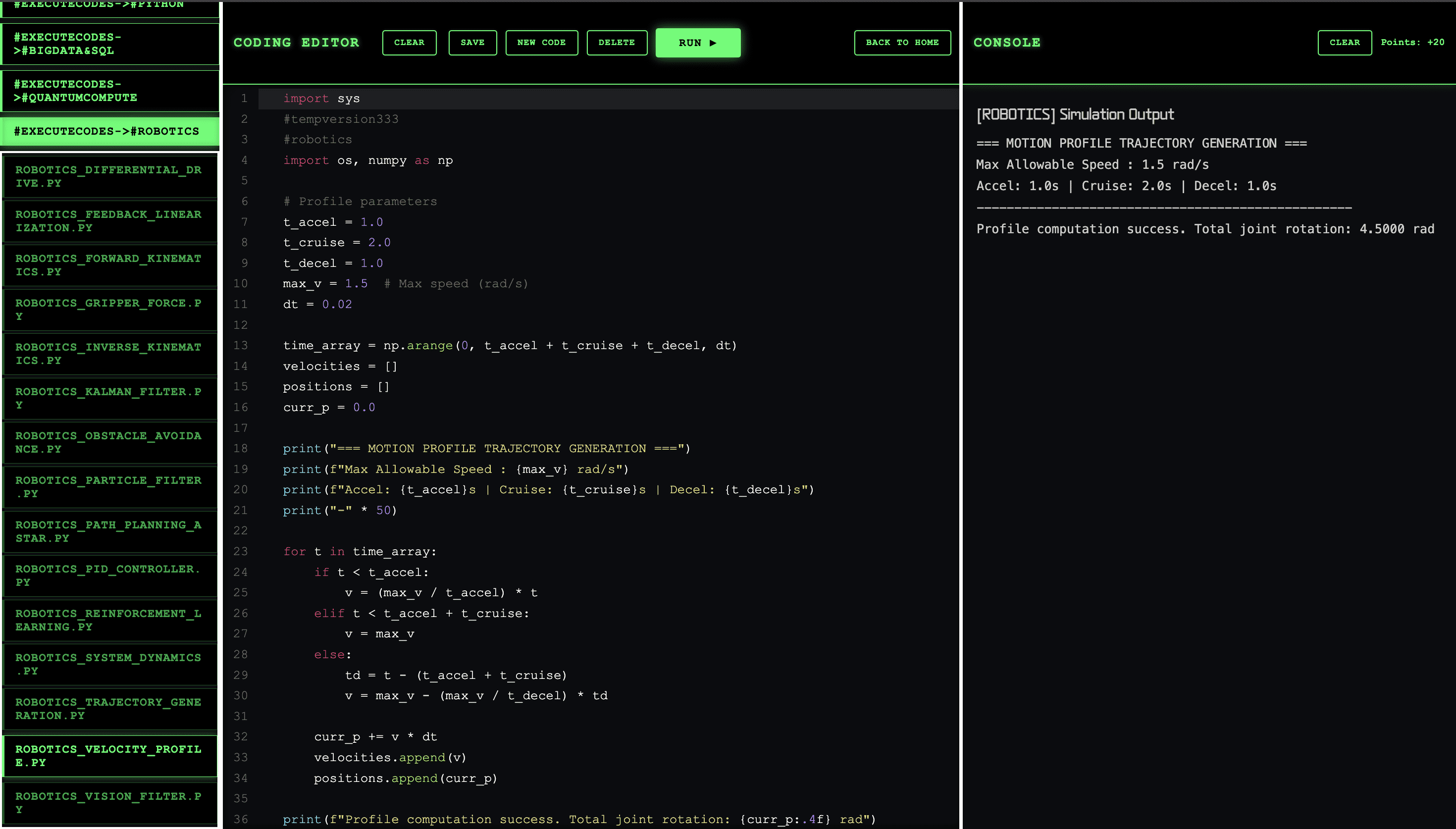This screenshot has width=1456, height=829.
Task: Select ROBOTICS_VELOCITY_PROFILE.PY file
Action: [x=110, y=756]
